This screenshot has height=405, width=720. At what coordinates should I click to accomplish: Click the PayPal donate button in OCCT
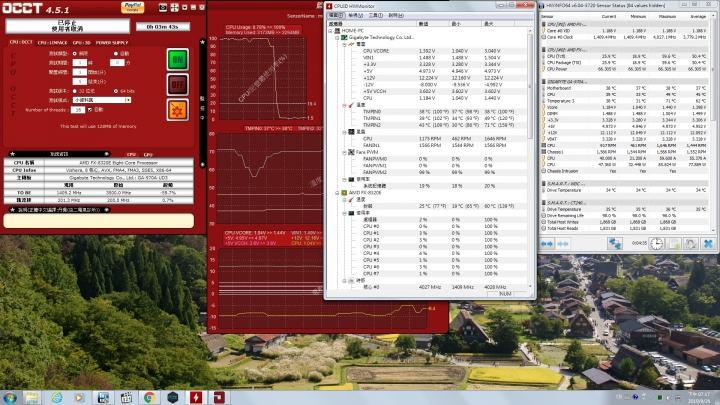pyautogui.click(x=132, y=7)
